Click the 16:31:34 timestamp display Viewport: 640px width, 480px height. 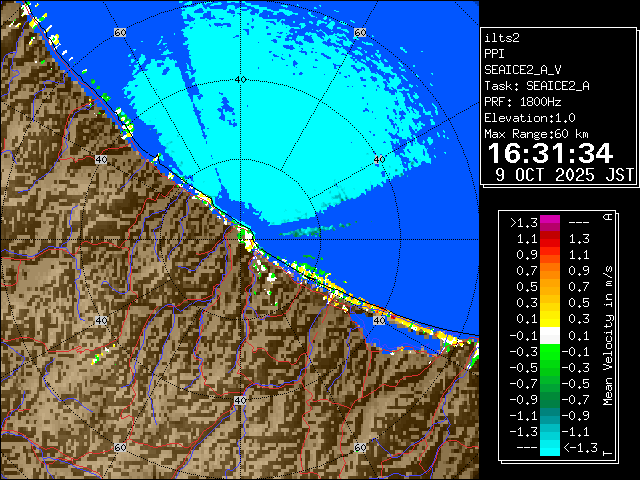pos(549,153)
